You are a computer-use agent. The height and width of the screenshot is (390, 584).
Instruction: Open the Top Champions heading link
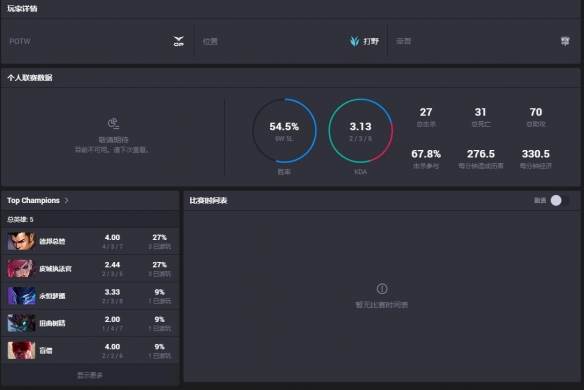coord(33,200)
